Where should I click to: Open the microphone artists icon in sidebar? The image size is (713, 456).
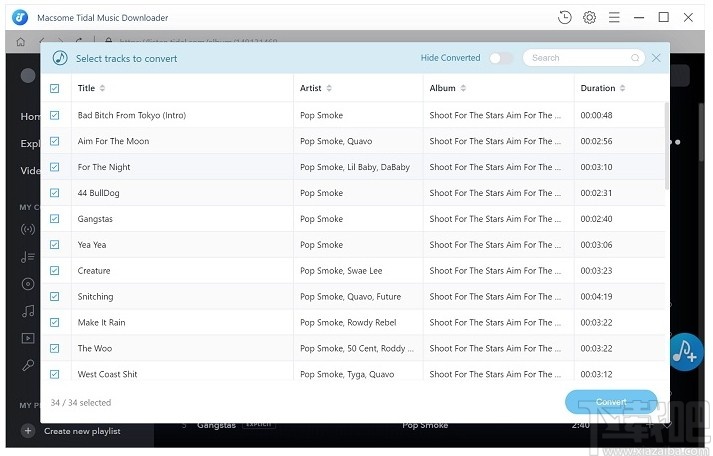pos(28,365)
